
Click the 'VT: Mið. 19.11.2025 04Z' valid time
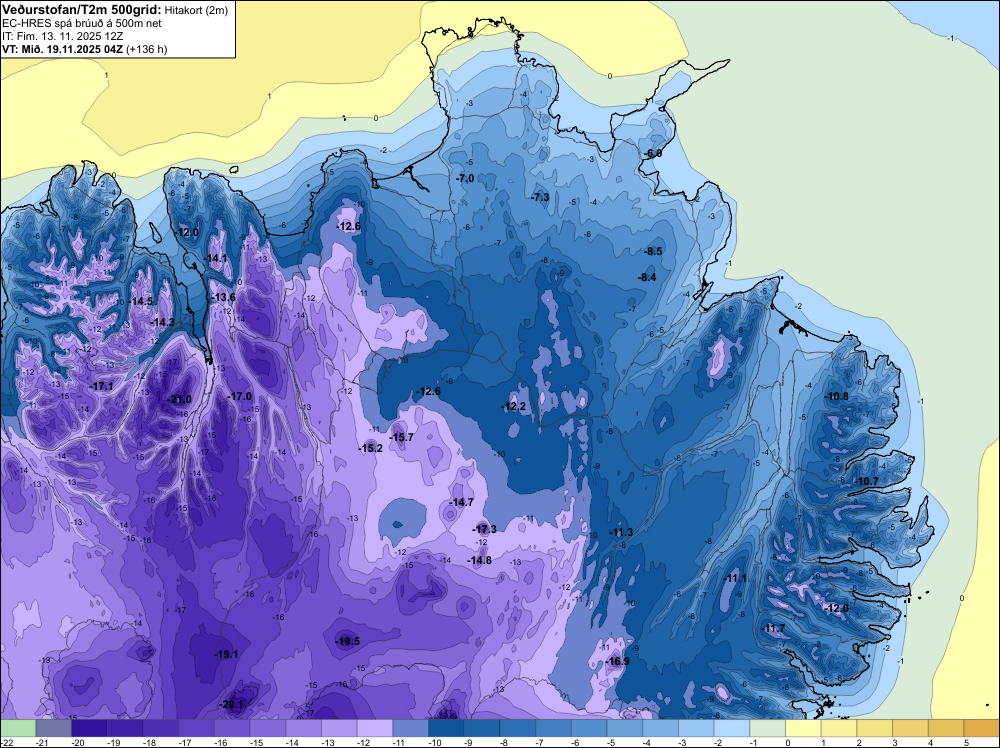62,49
